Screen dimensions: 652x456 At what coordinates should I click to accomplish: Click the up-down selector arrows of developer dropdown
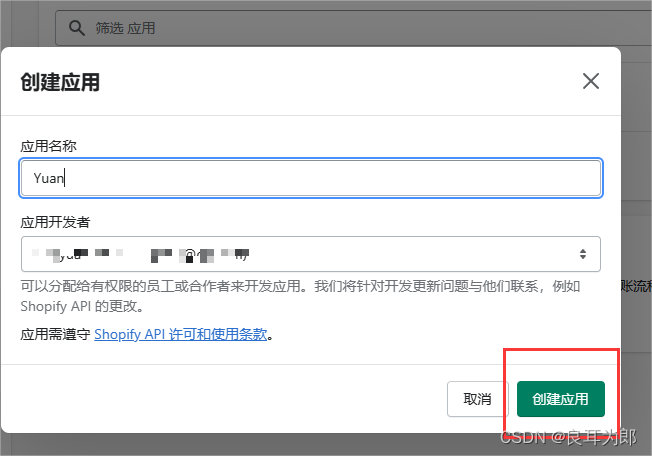[x=583, y=254]
